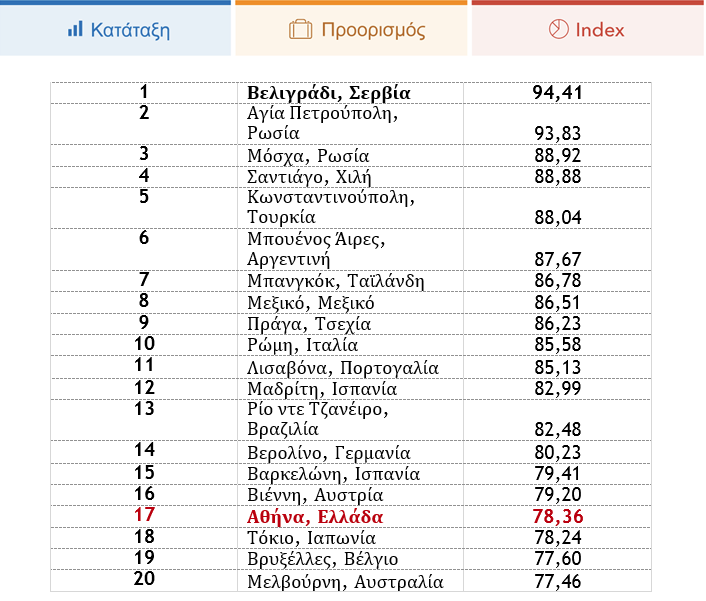This screenshot has width=706, height=601.
Task: Click the red rank number 17
Action: coord(145,515)
